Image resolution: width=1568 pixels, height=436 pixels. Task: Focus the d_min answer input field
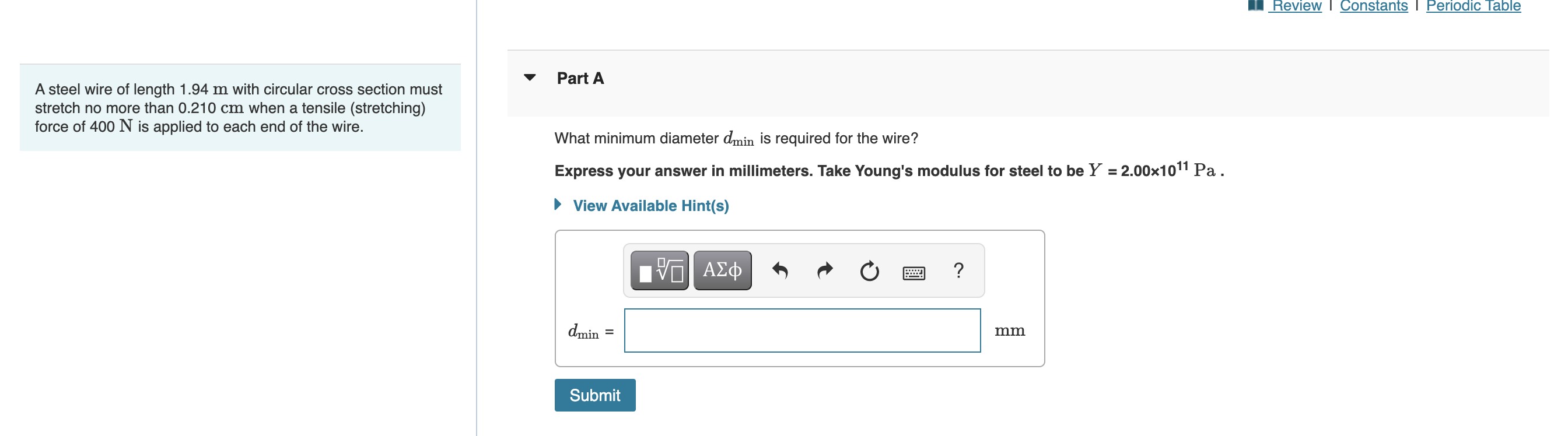click(x=802, y=331)
